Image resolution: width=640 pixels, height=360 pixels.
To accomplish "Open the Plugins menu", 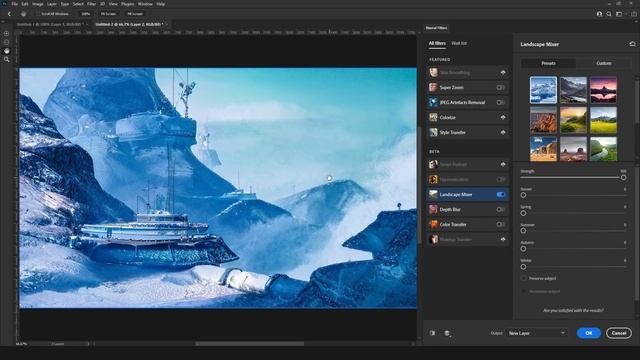I will [127, 4].
